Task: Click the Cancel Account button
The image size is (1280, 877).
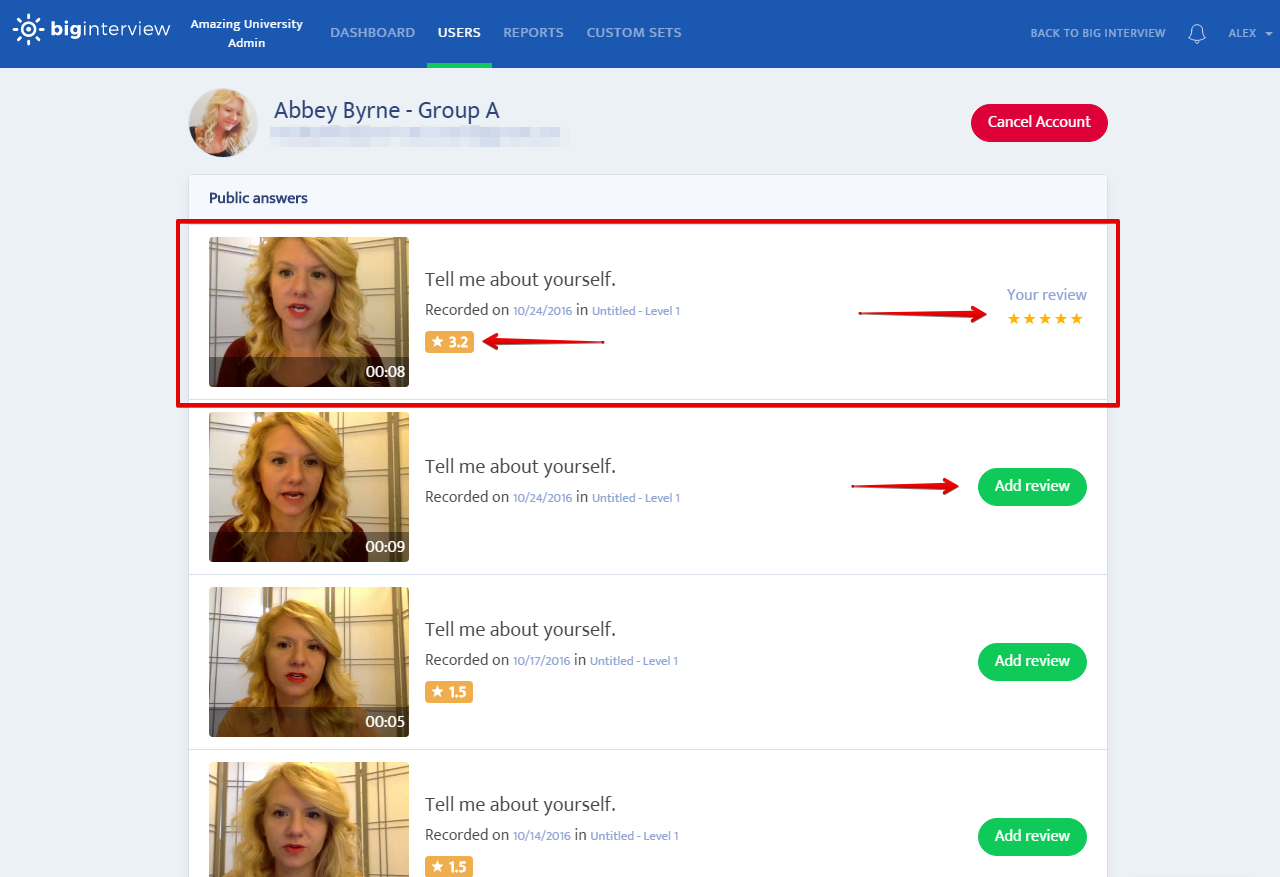Action: tap(1039, 122)
